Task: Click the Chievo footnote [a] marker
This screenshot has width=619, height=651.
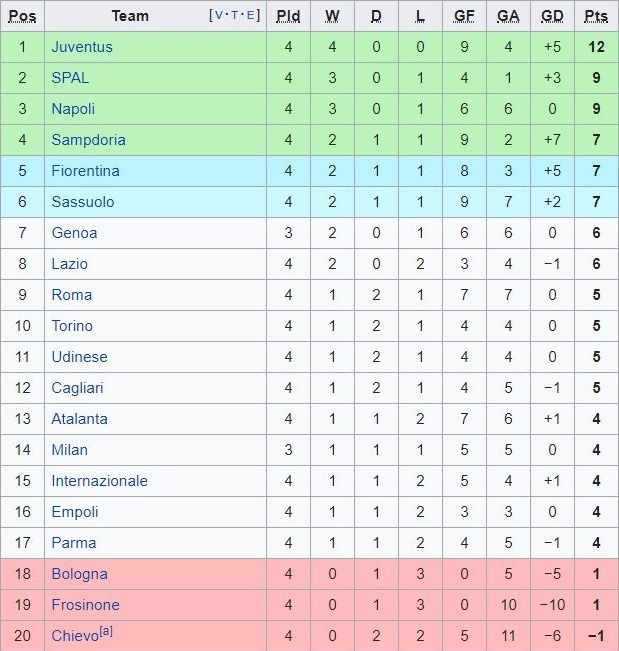Action: click(105, 633)
